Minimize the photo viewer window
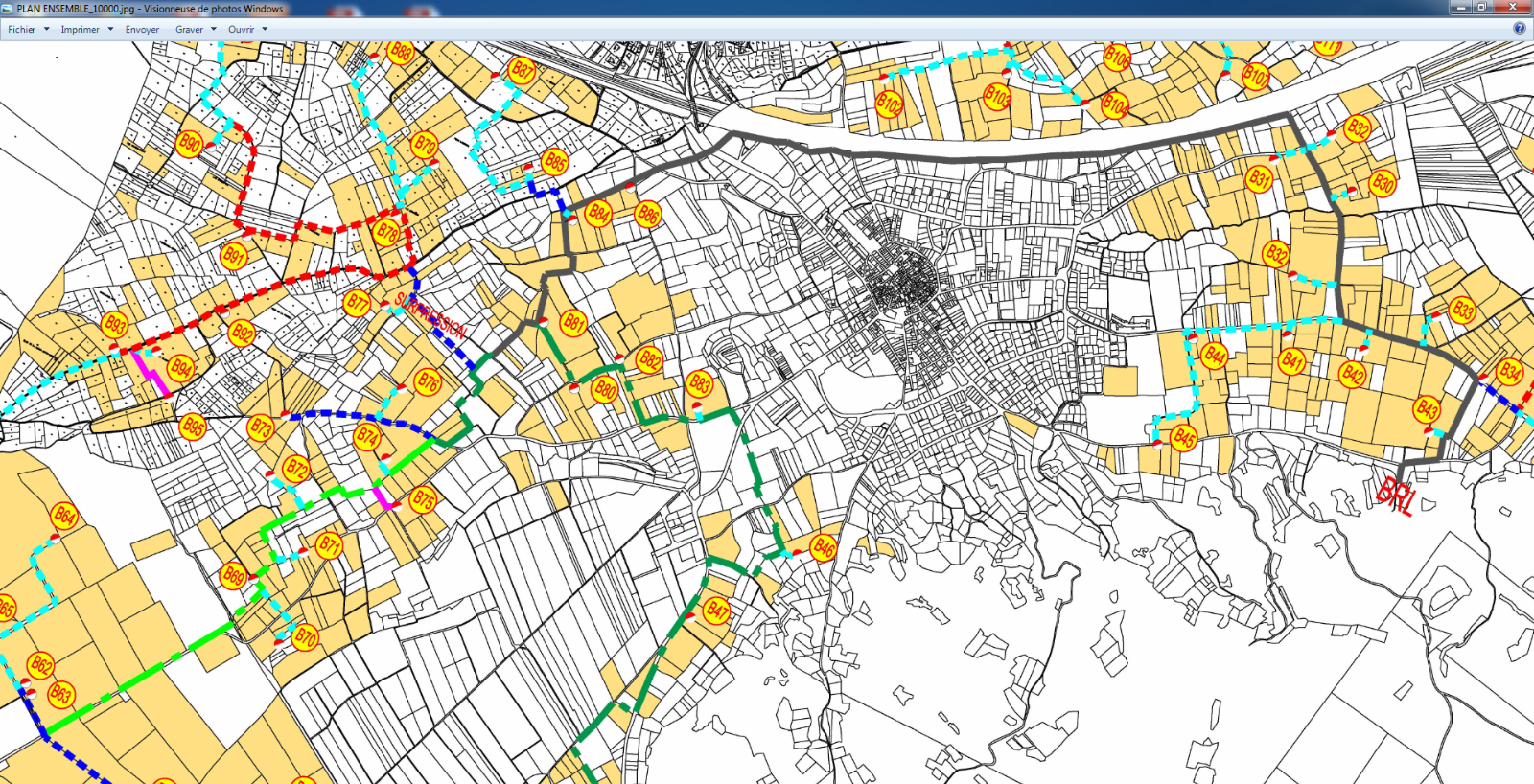The image size is (1534, 784). point(1461,8)
